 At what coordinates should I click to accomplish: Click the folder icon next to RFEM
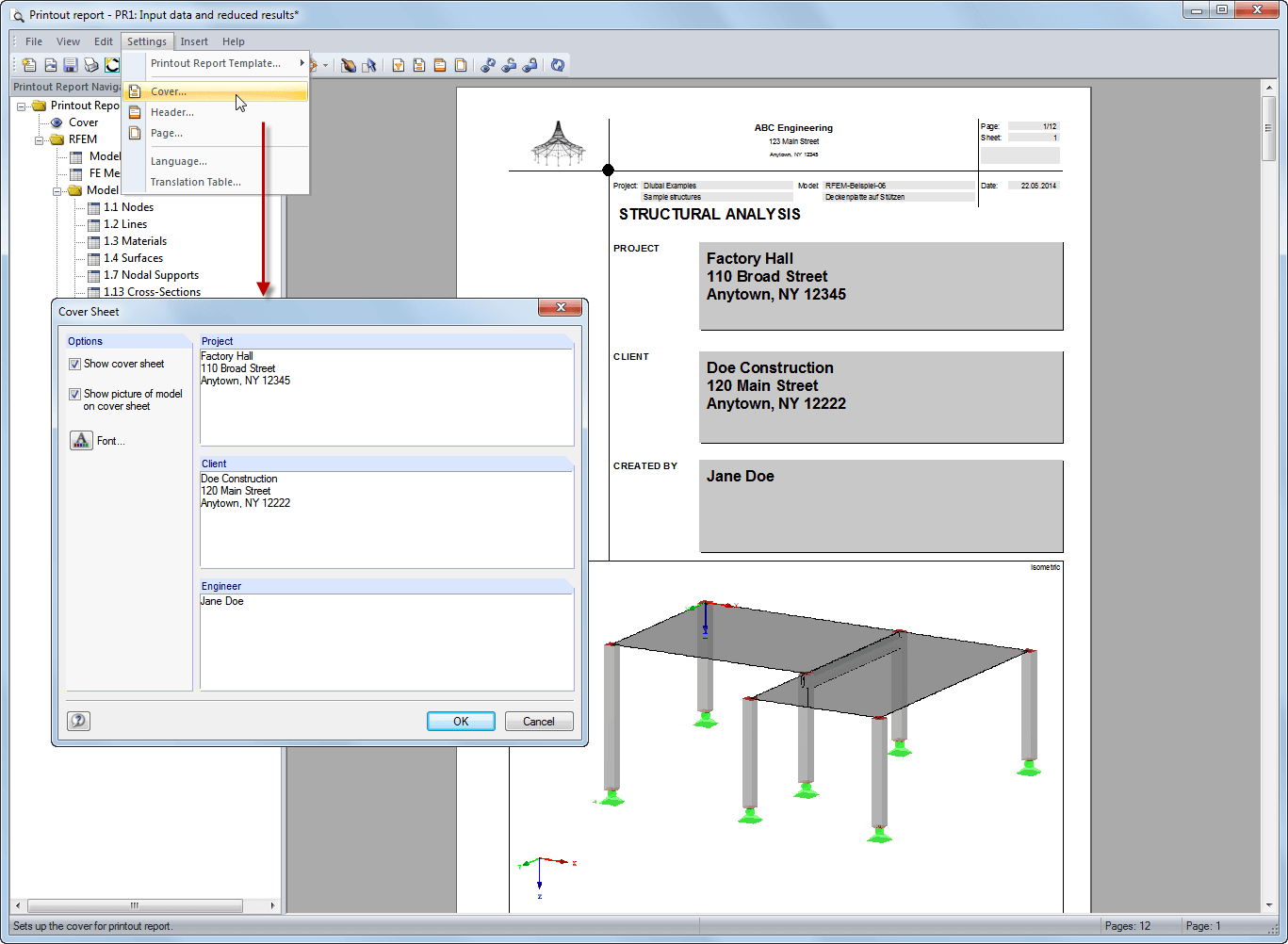[x=57, y=139]
